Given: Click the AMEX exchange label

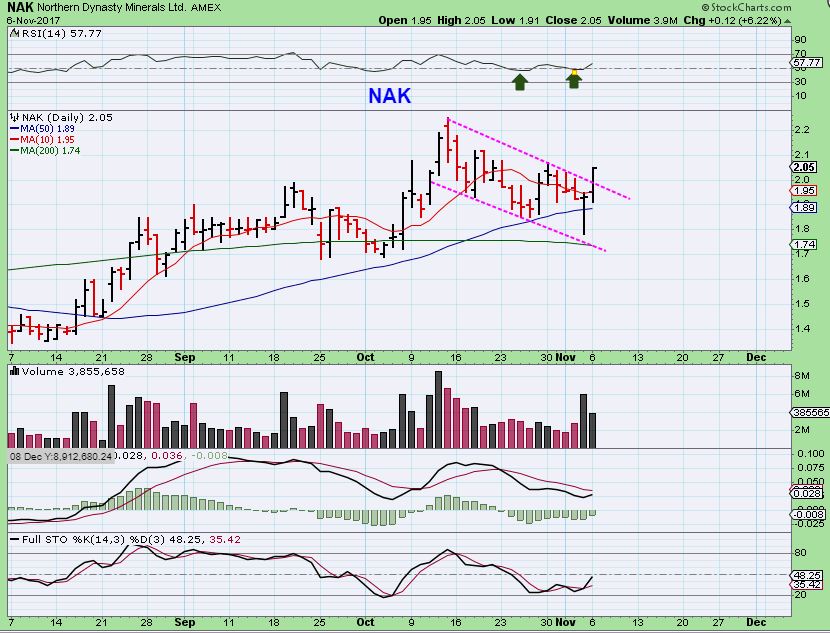Looking at the screenshot, I should [x=206, y=8].
